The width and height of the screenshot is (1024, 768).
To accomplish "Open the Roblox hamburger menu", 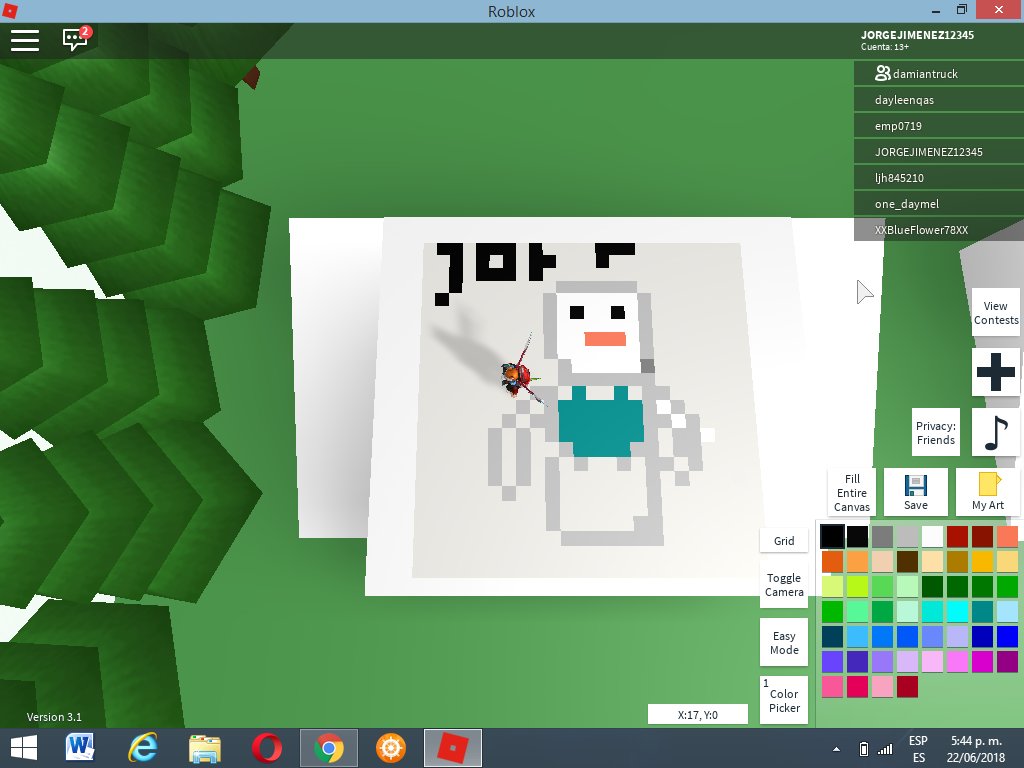I will point(25,40).
